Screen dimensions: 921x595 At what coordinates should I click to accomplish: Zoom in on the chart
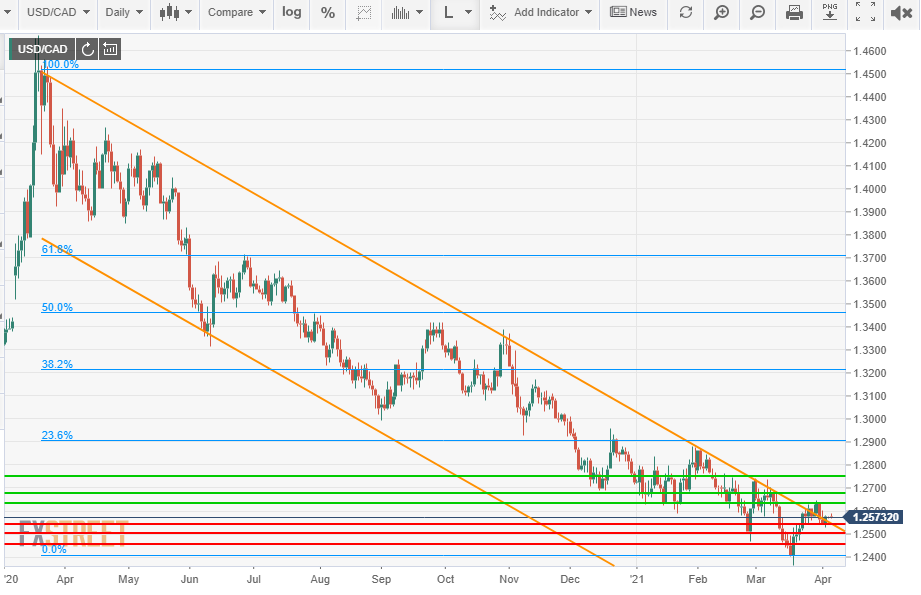[x=721, y=13]
